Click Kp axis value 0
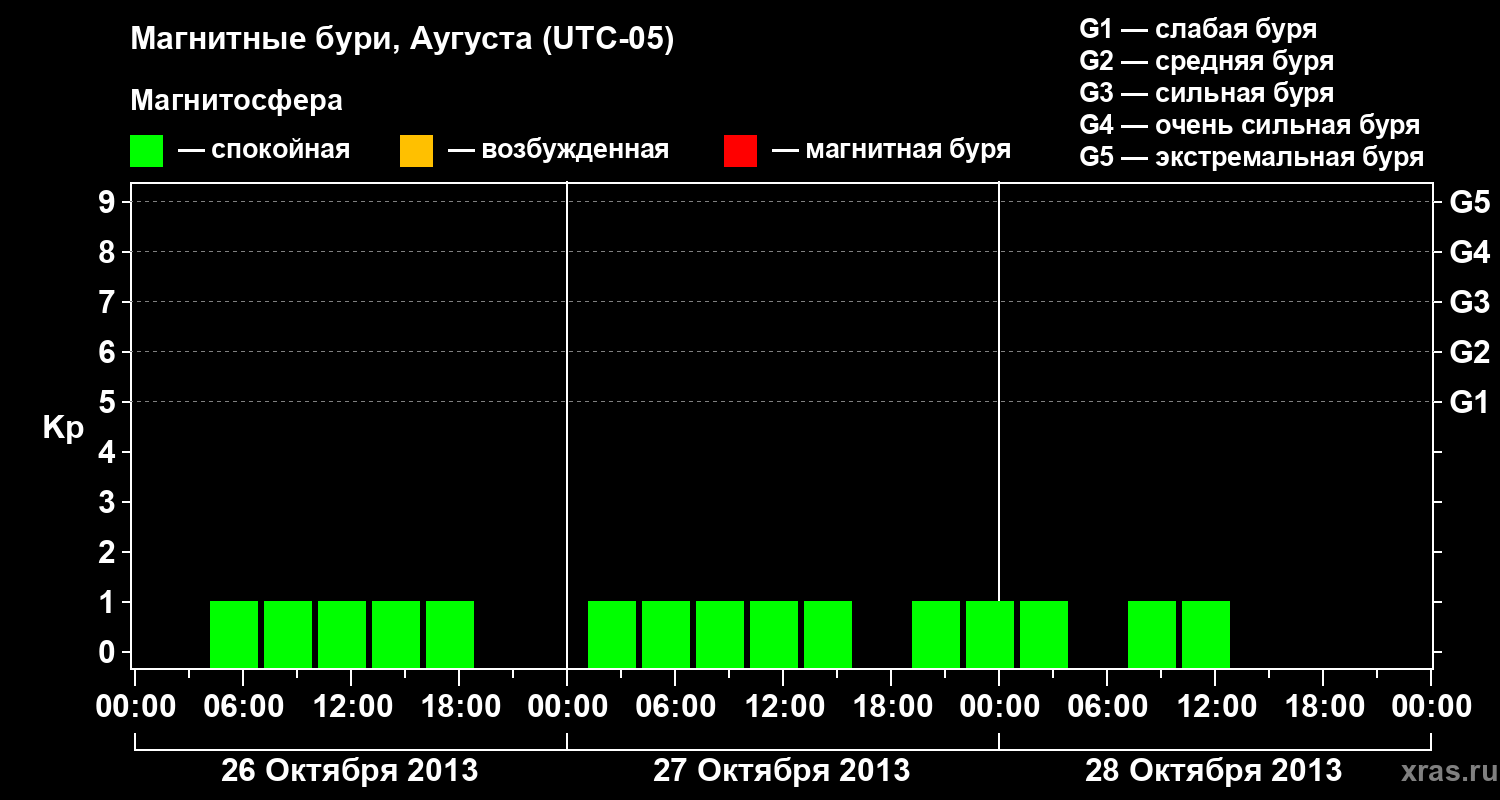Viewport: 1500px width, 800px height. (x=108, y=652)
